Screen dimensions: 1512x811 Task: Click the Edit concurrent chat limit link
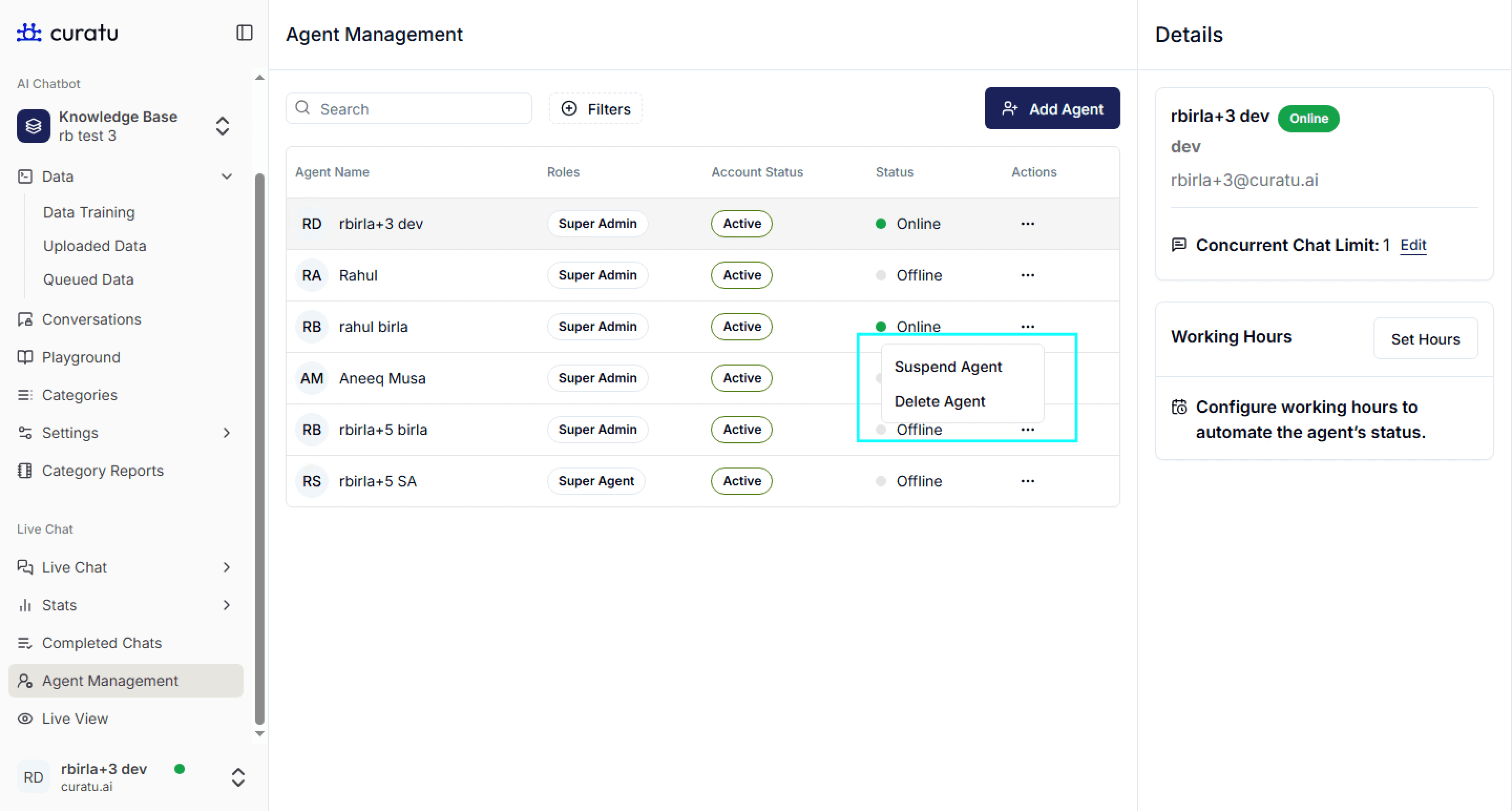pos(1413,245)
